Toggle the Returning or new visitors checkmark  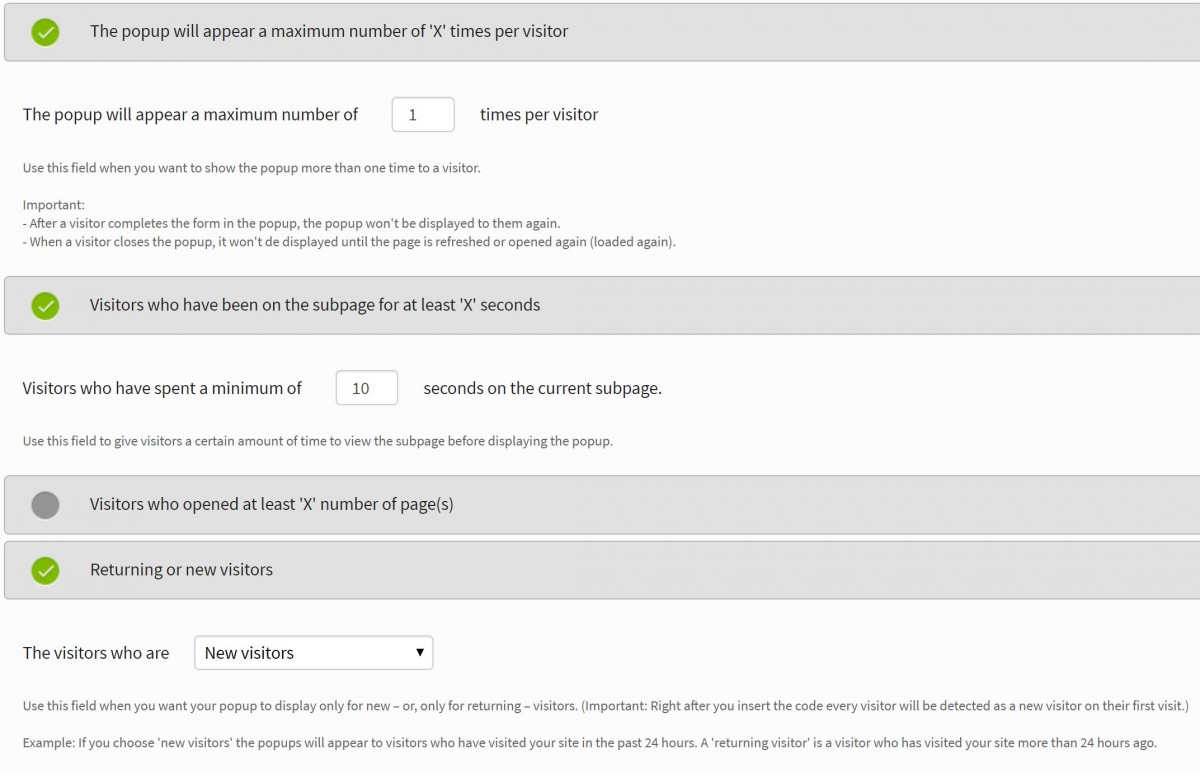[x=45, y=571]
